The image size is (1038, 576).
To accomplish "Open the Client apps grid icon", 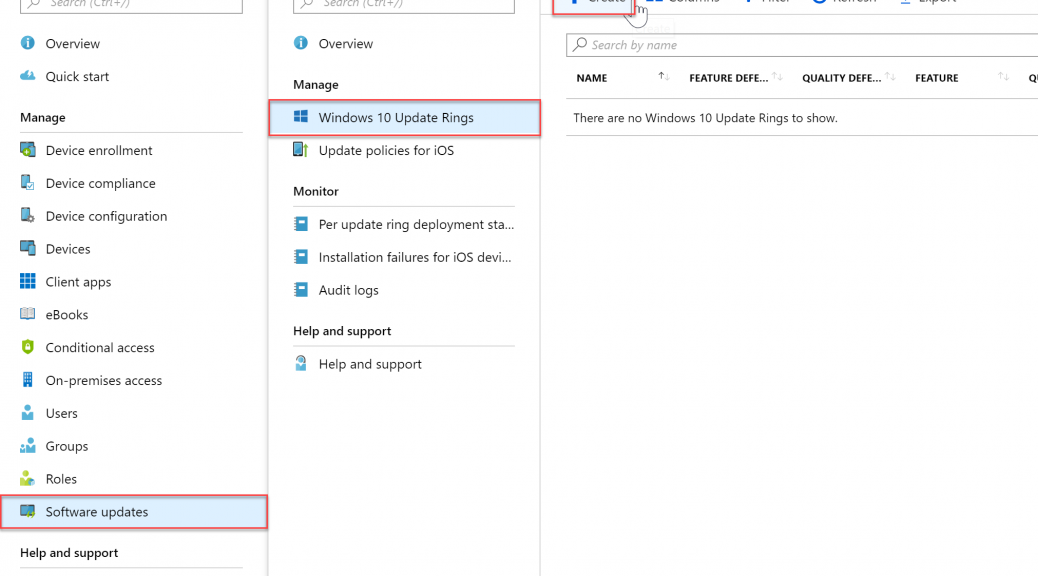I will pos(28,281).
